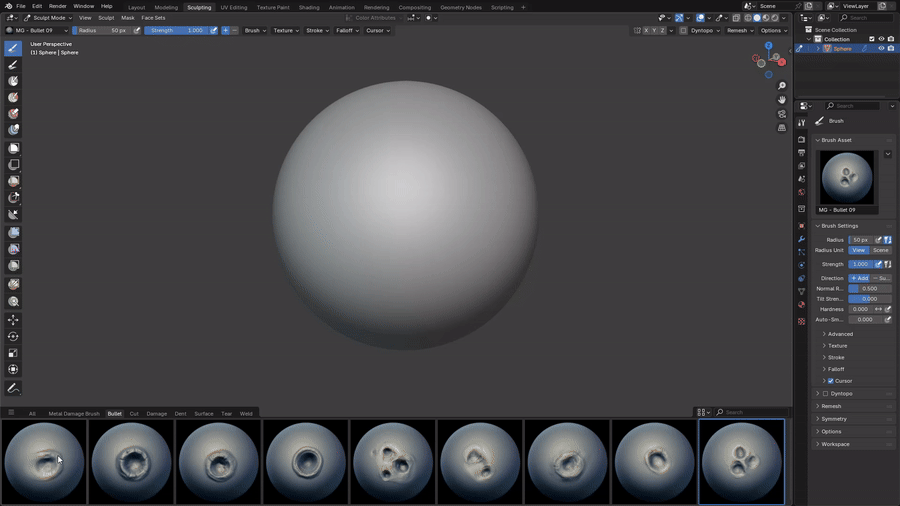Switch to Rendered viewport shading
The image size is (900, 506).
(x=775, y=18)
